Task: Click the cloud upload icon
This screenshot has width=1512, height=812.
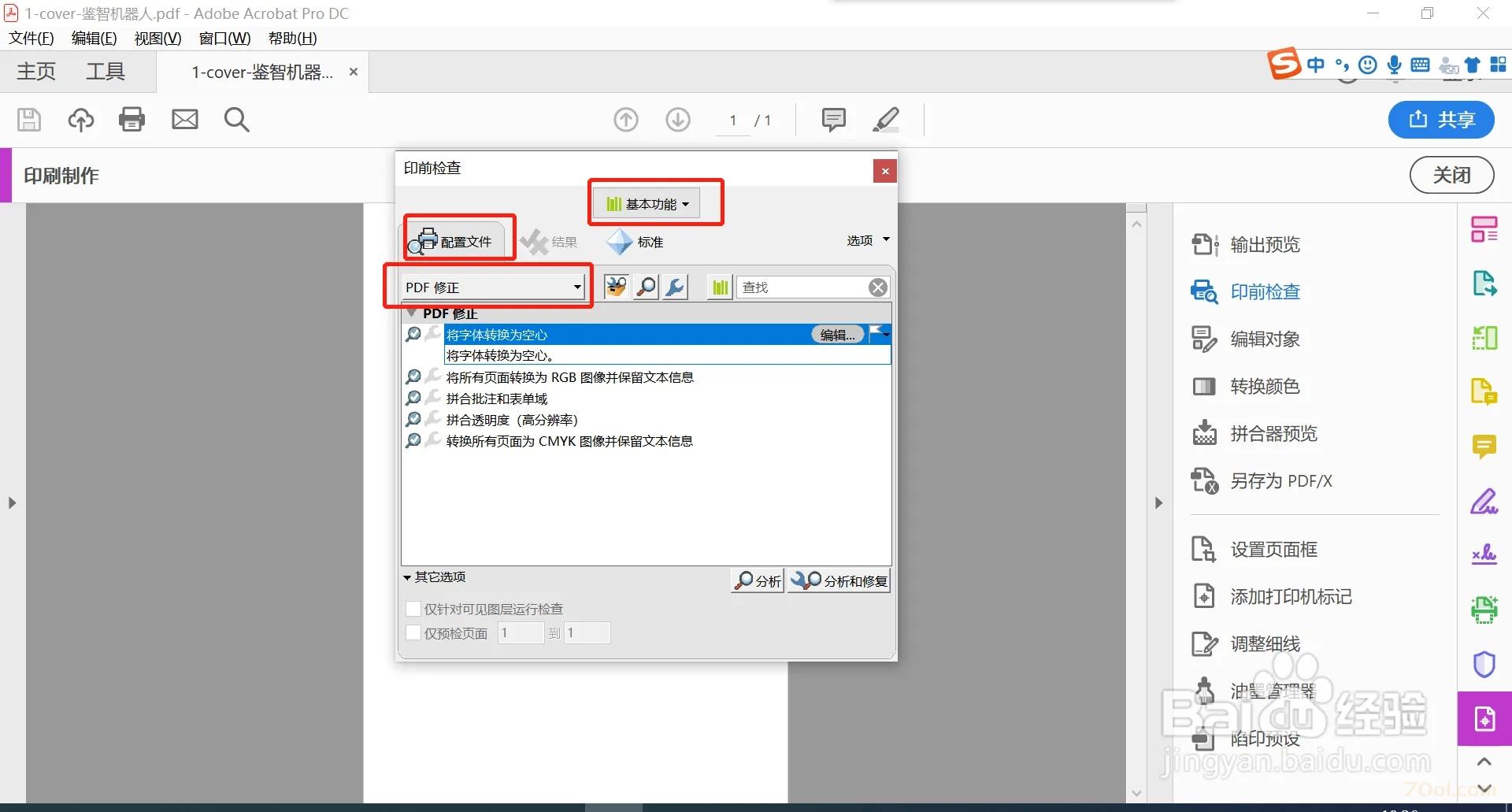Action: pyautogui.click(x=80, y=120)
